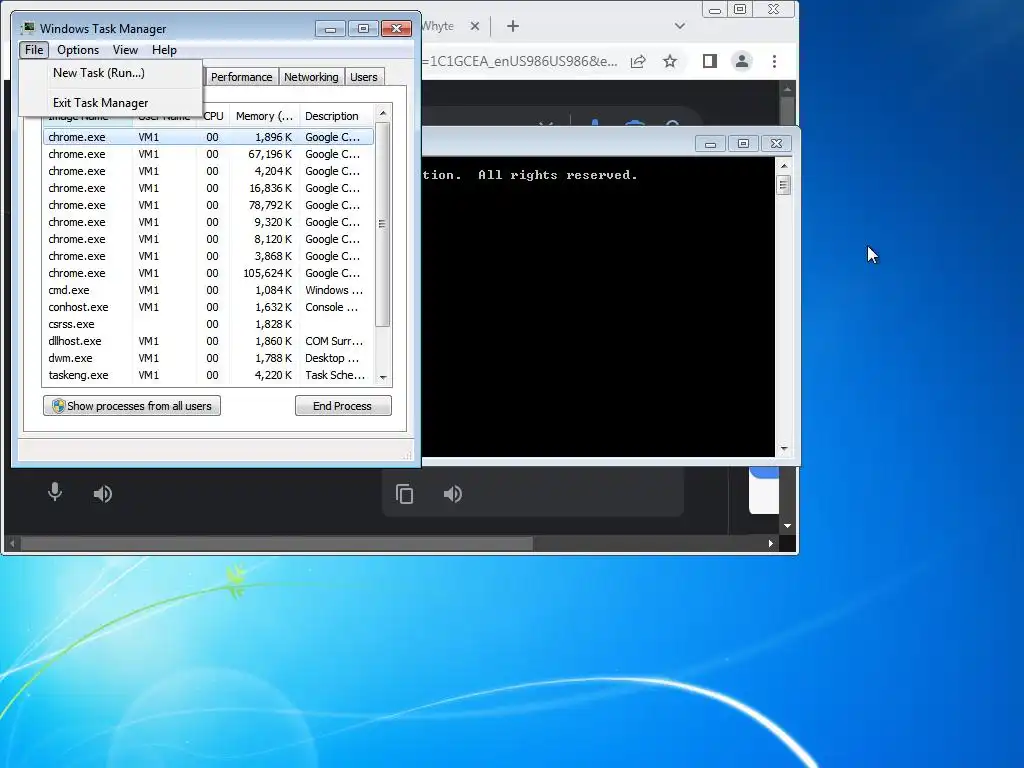The image size is (1024, 768).
Task: Click the command prompt scrollbar thumb
Action: tap(784, 185)
